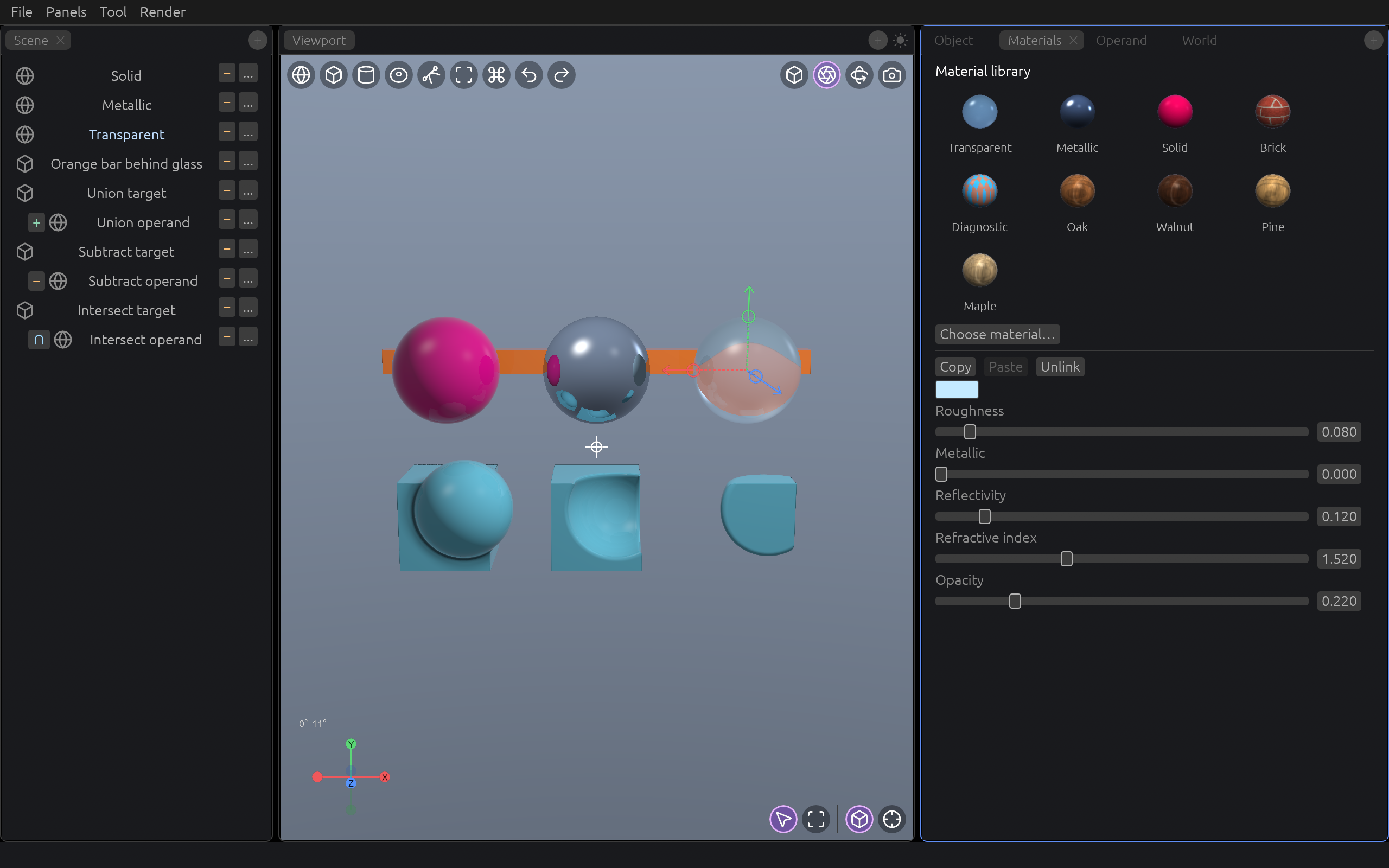Screen dimensions: 1389x868
Task: Hide the Union target object
Action: (x=227, y=190)
